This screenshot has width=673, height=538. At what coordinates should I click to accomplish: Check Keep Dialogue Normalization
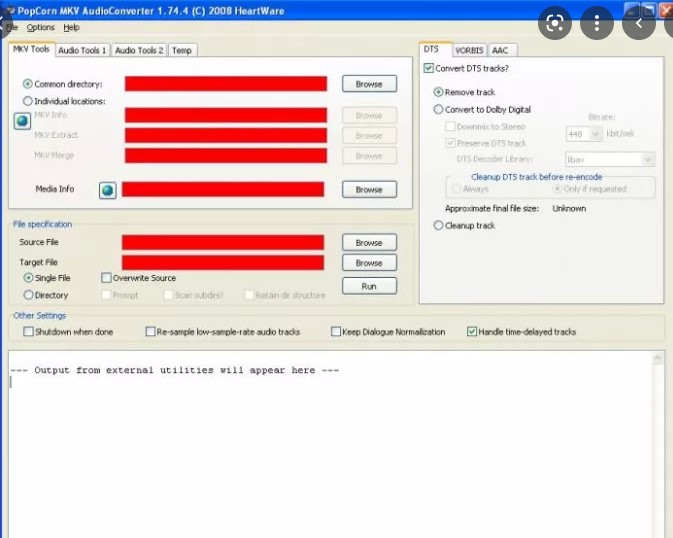[336, 331]
